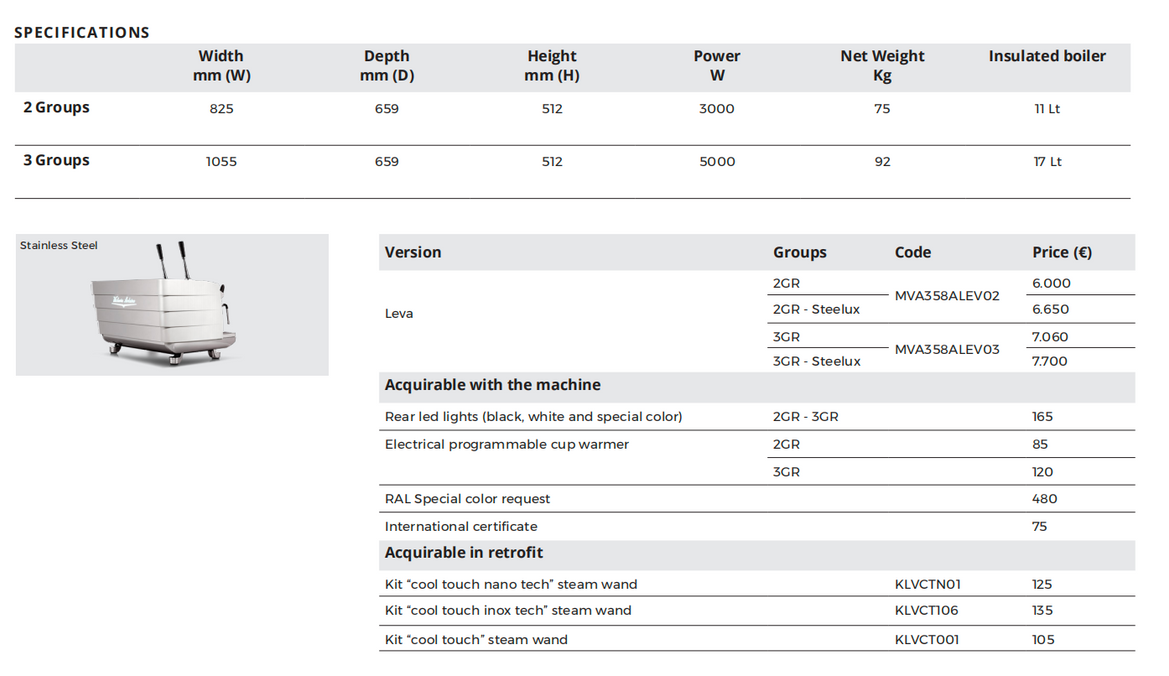1169x676 pixels.
Task: Click the Stainless Steel machine image
Action: tap(171, 305)
